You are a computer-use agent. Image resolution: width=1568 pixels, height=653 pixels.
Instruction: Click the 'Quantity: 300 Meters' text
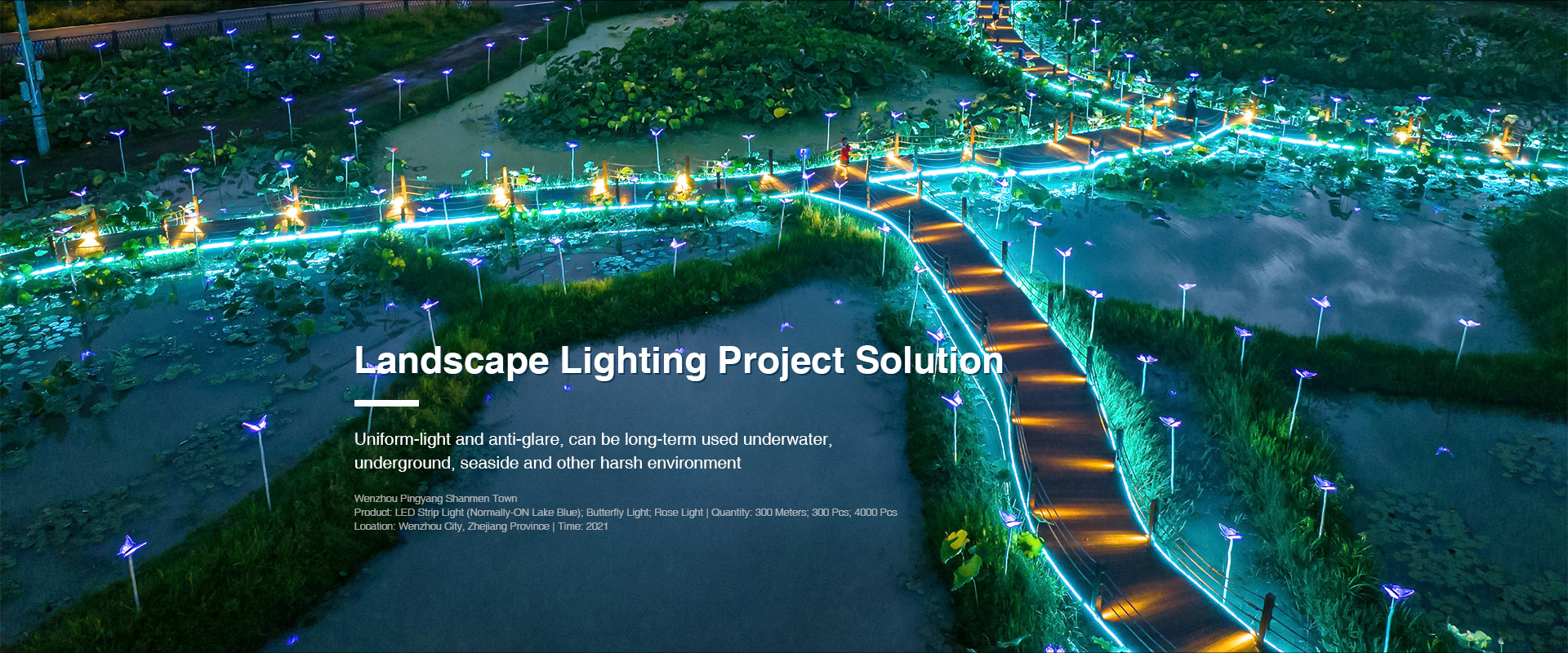(x=758, y=513)
